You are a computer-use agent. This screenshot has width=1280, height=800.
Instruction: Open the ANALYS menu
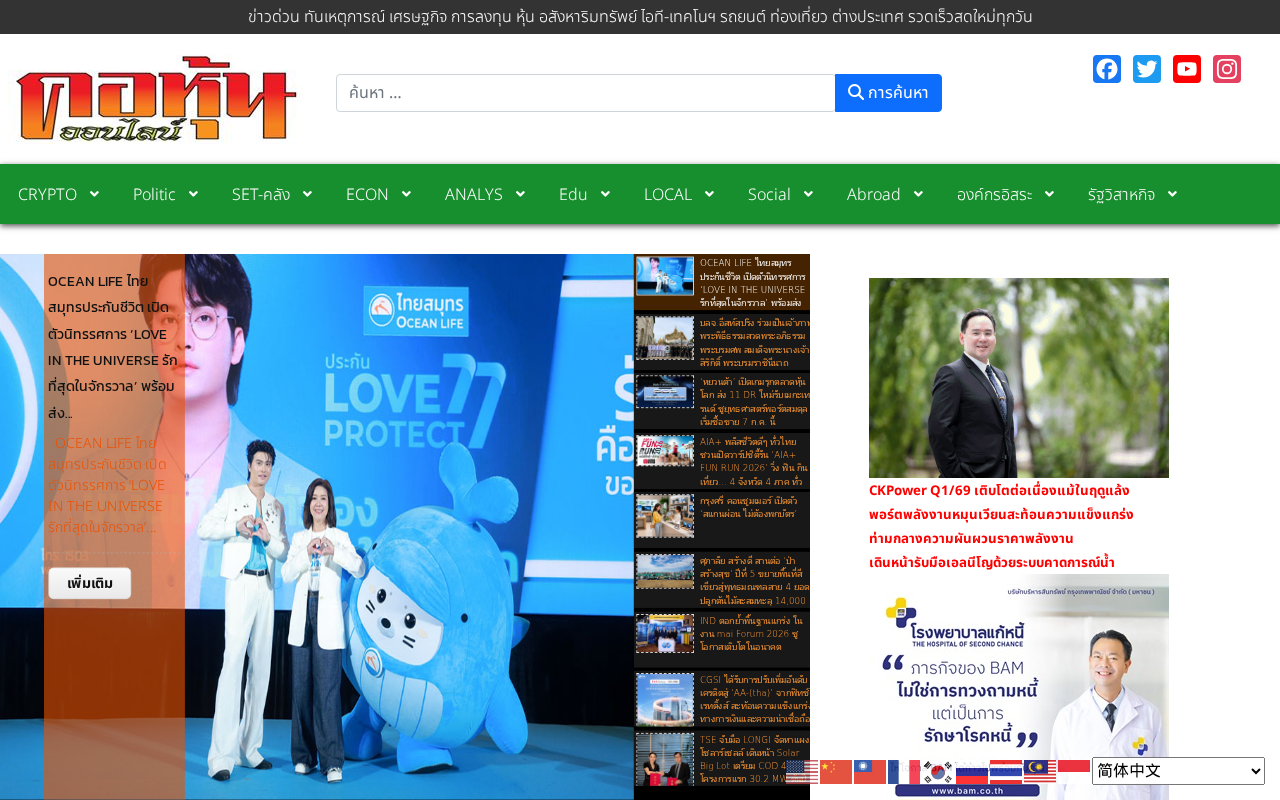click(x=484, y=194)
